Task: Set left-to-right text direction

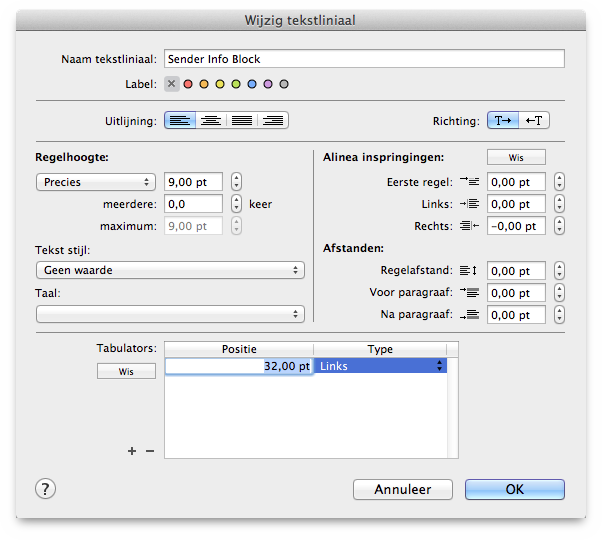Action: [503, 121]
